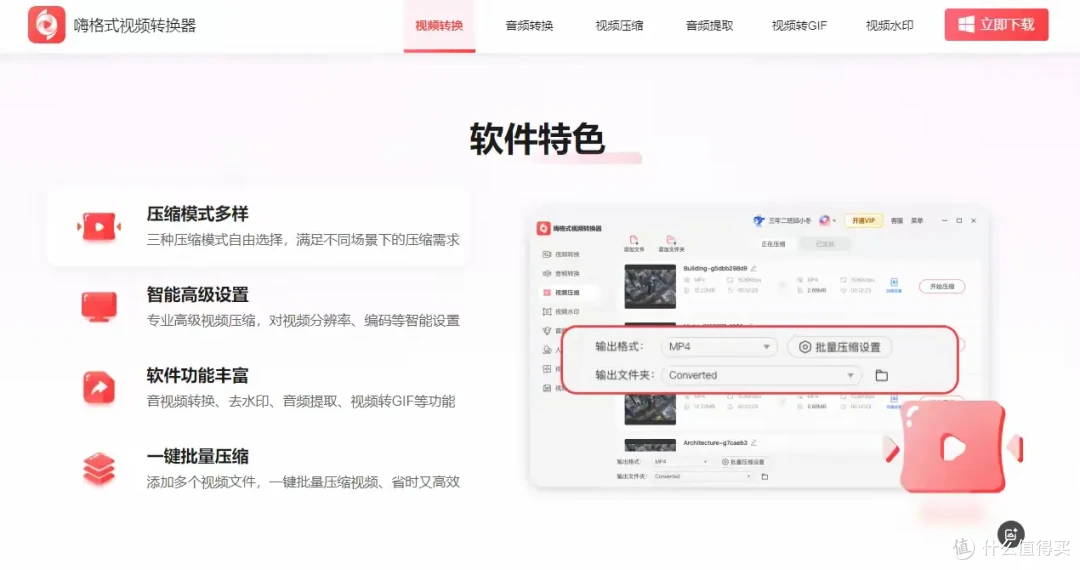
Task: Click the share-arrow icon beside 软件功能丰富
Action: (99, 388)
